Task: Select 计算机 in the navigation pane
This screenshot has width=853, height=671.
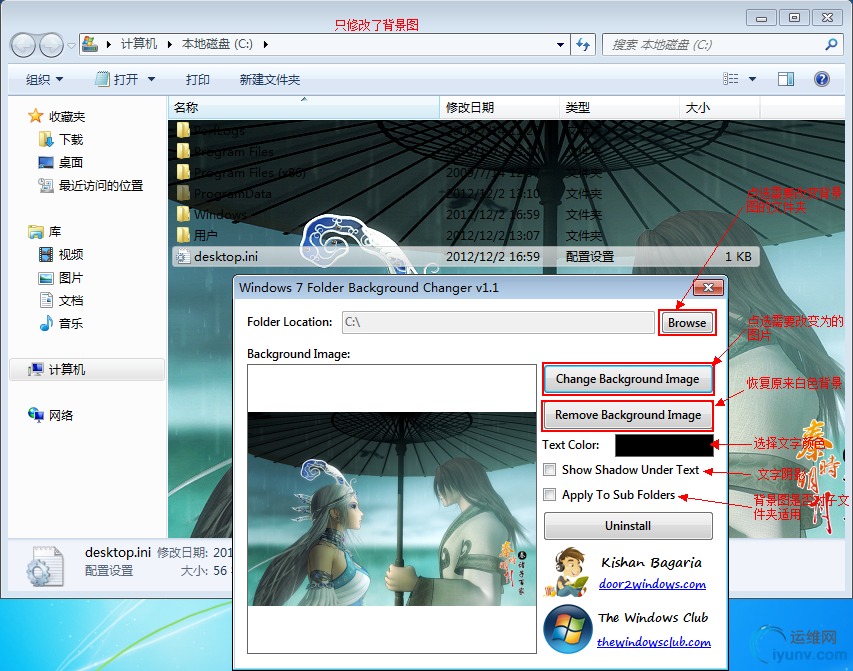Action: [x=87, y=370]
